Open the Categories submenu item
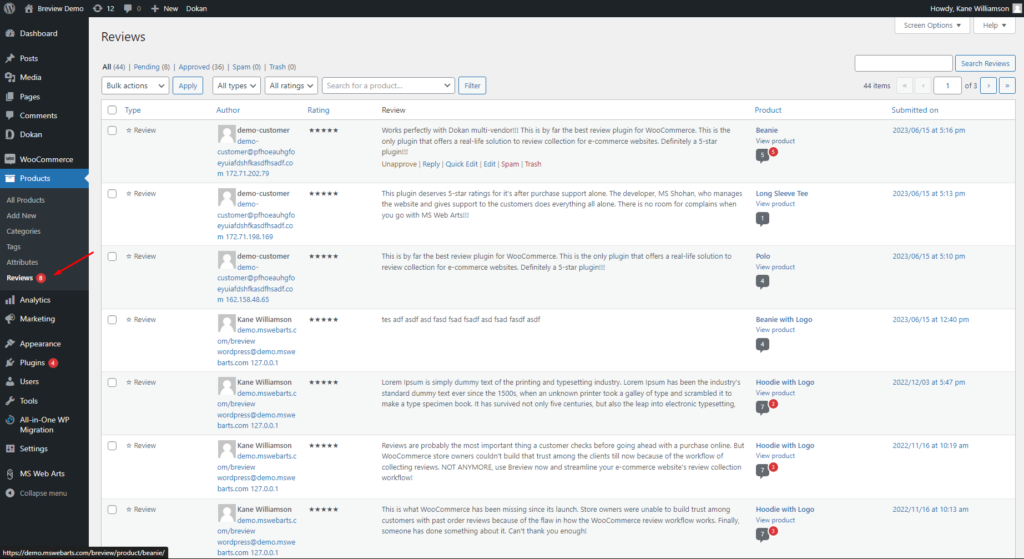The height and width of the screenshot is (559, 1024). click(24, 231)
